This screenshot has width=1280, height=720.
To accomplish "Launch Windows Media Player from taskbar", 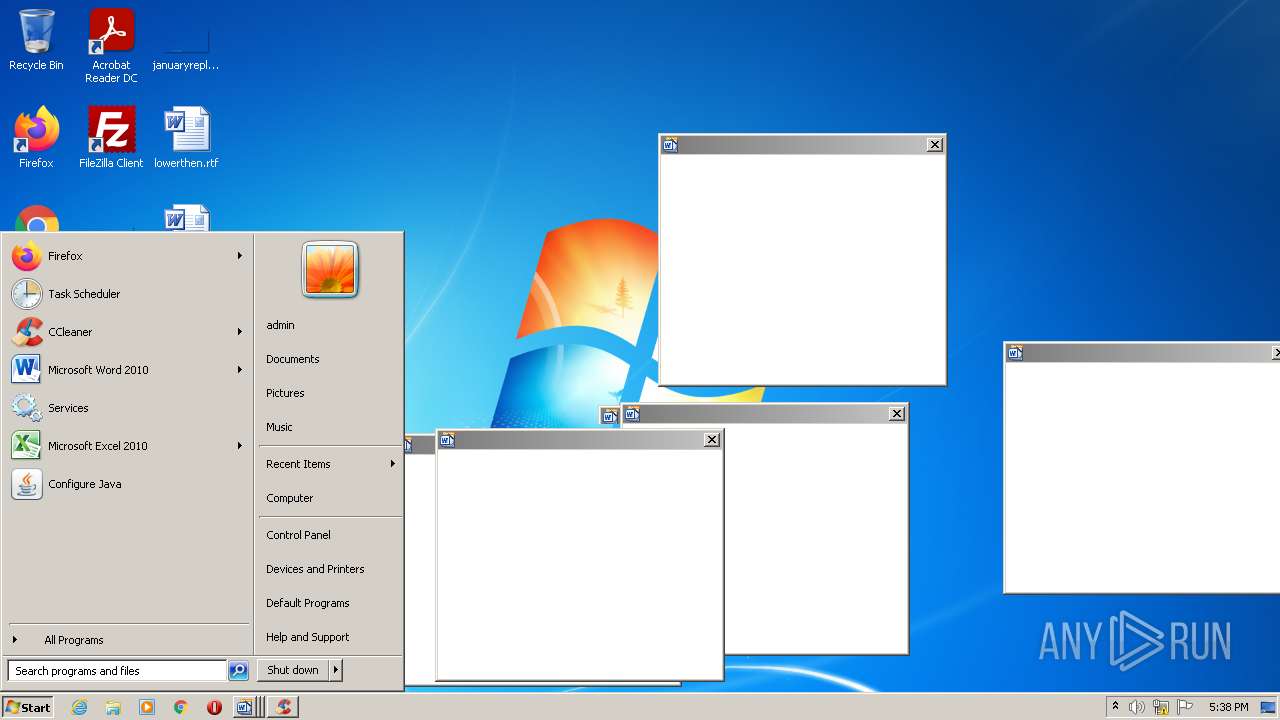I will pyautogui.click(x=147, y=707).
